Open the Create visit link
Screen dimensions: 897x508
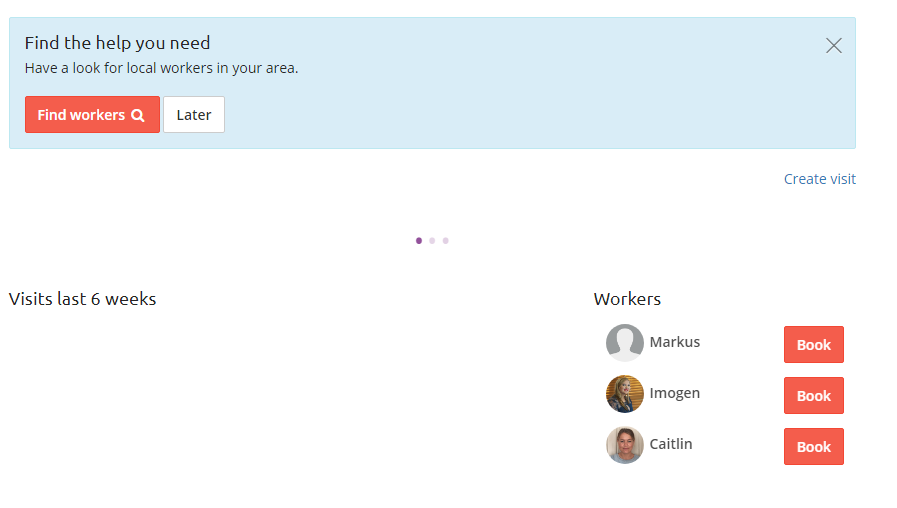[x=819, y=179]
